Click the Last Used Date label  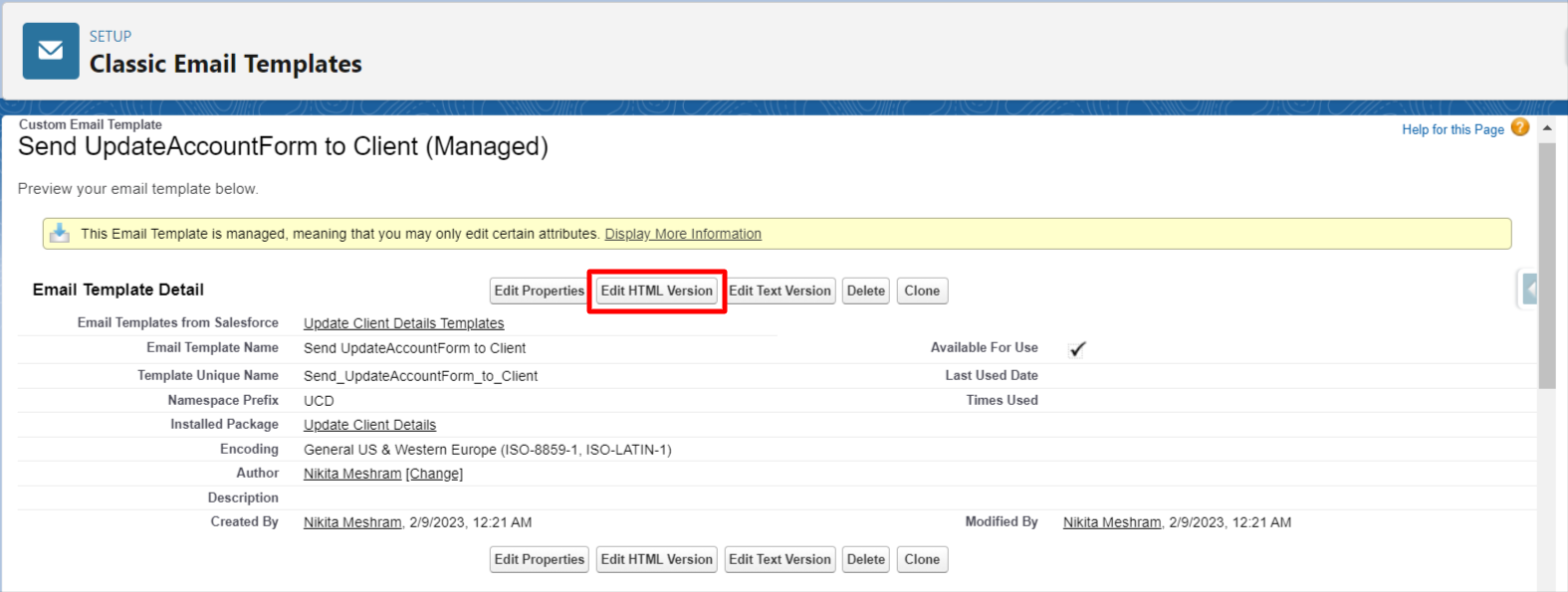pos(992,375)
